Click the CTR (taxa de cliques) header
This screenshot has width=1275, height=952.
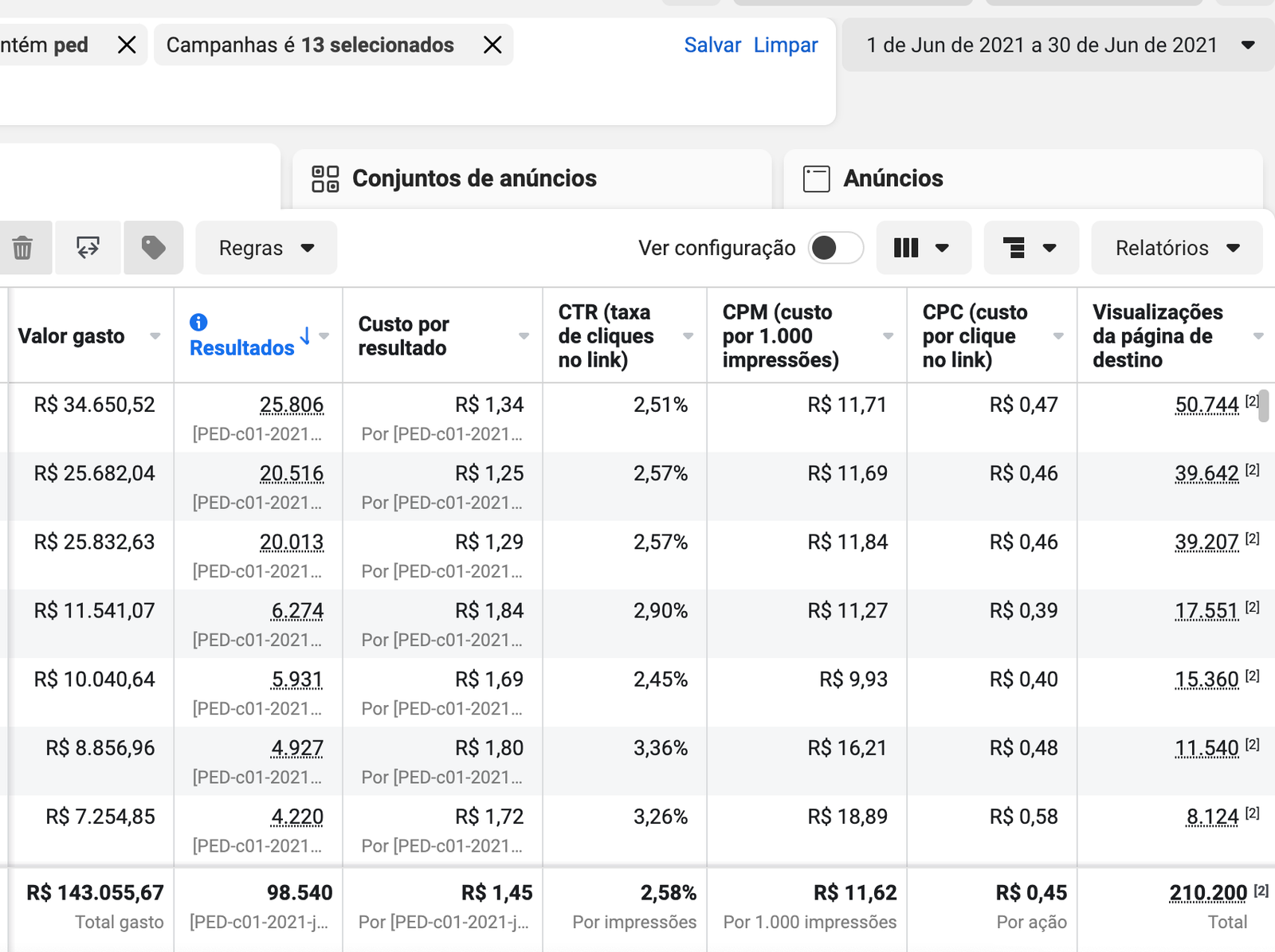pos(606,336)
